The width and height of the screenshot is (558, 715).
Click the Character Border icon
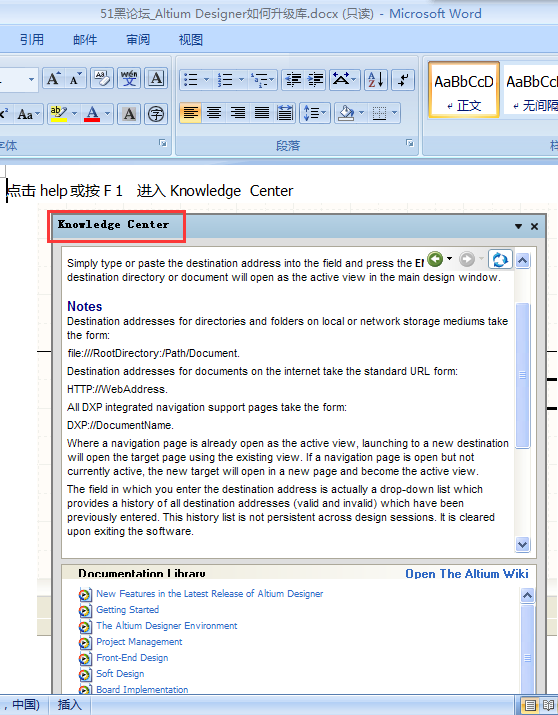coord(156,79)
